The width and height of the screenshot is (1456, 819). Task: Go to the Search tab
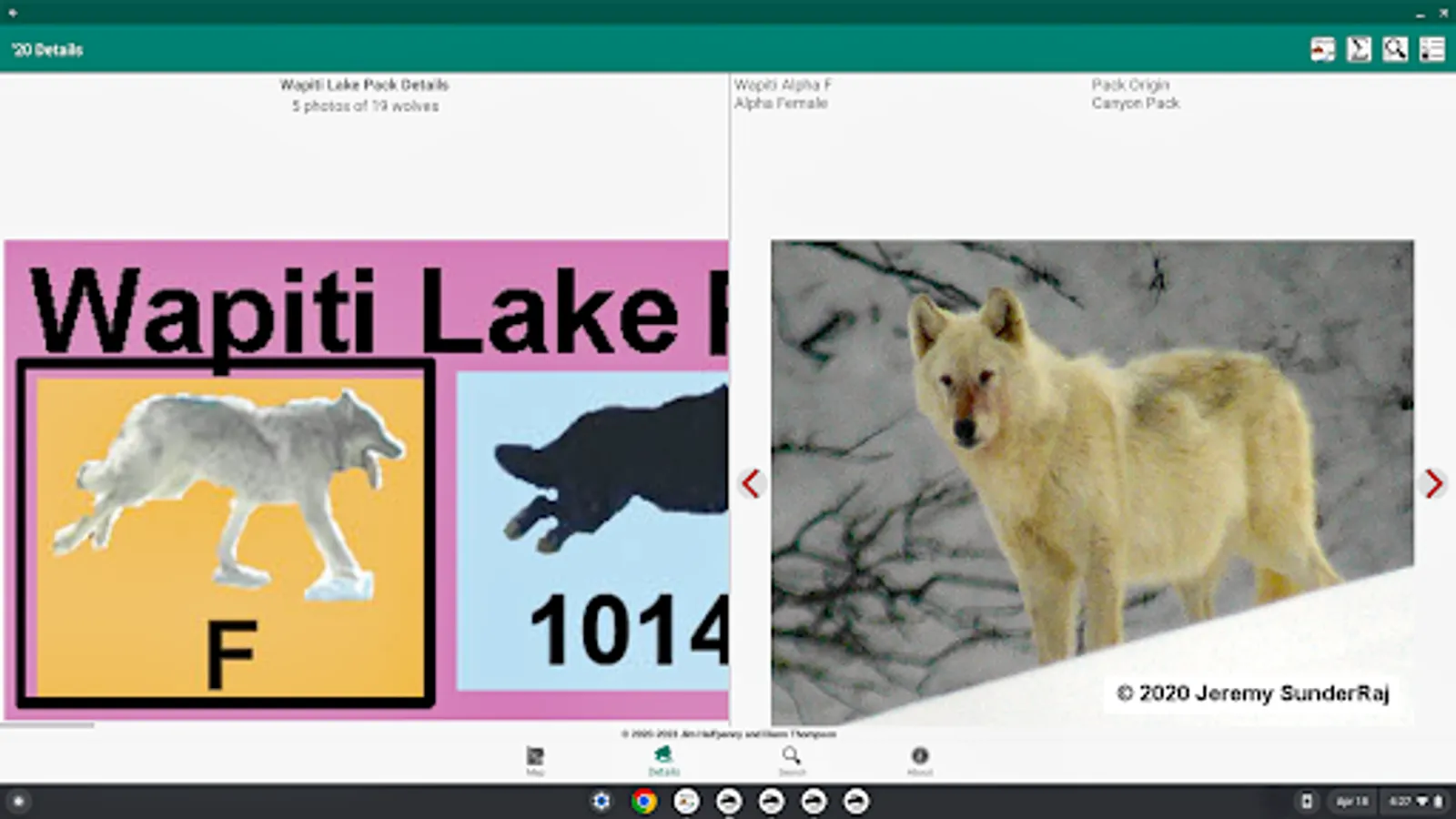[x=792, y=761]
